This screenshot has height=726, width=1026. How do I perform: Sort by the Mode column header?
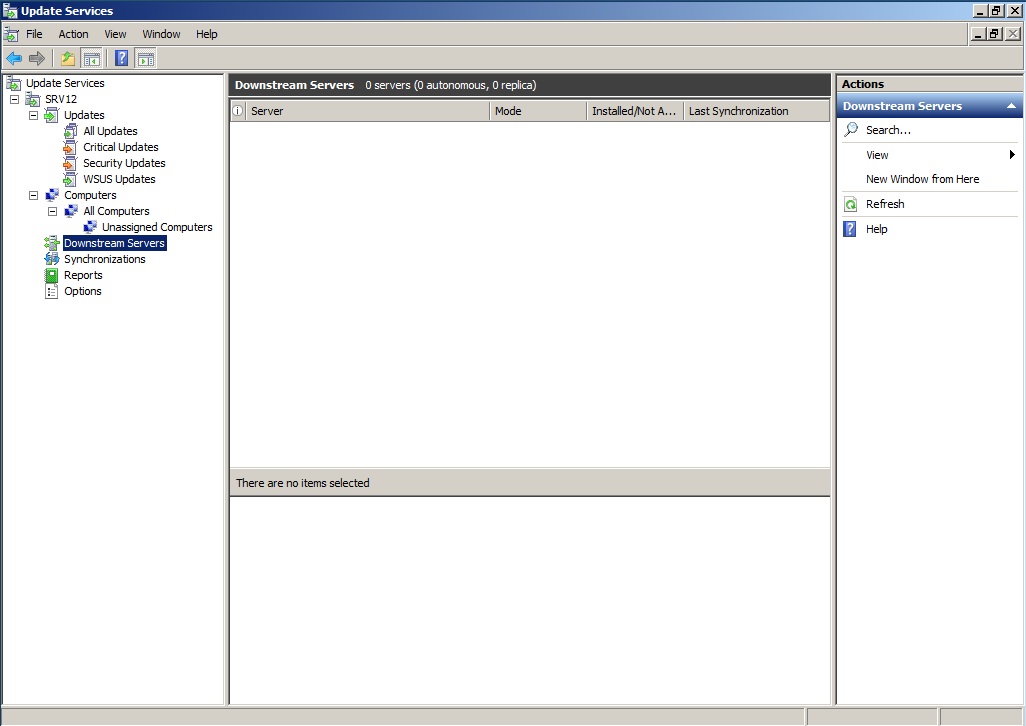point(538,111)
